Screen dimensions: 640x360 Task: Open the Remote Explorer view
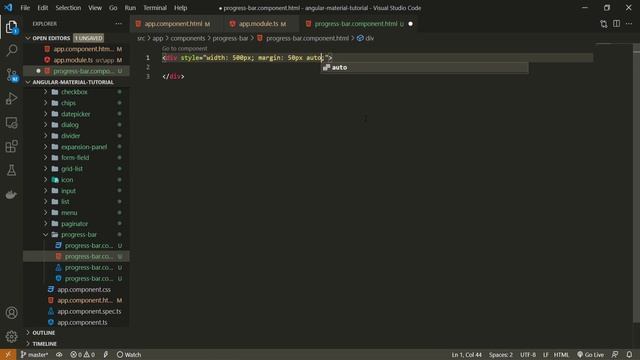11,122
